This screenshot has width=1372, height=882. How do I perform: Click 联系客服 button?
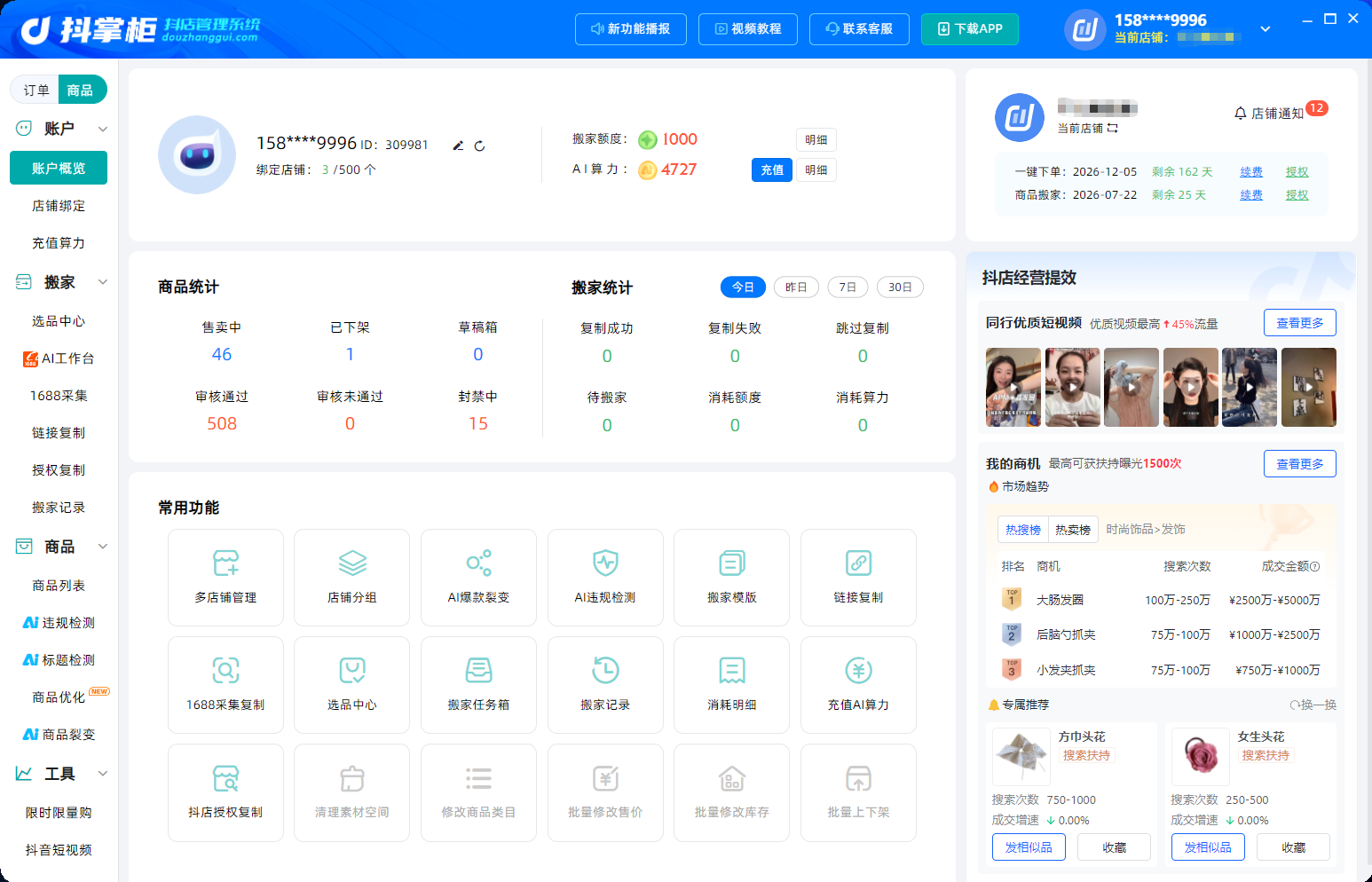[x=859, y=29]
